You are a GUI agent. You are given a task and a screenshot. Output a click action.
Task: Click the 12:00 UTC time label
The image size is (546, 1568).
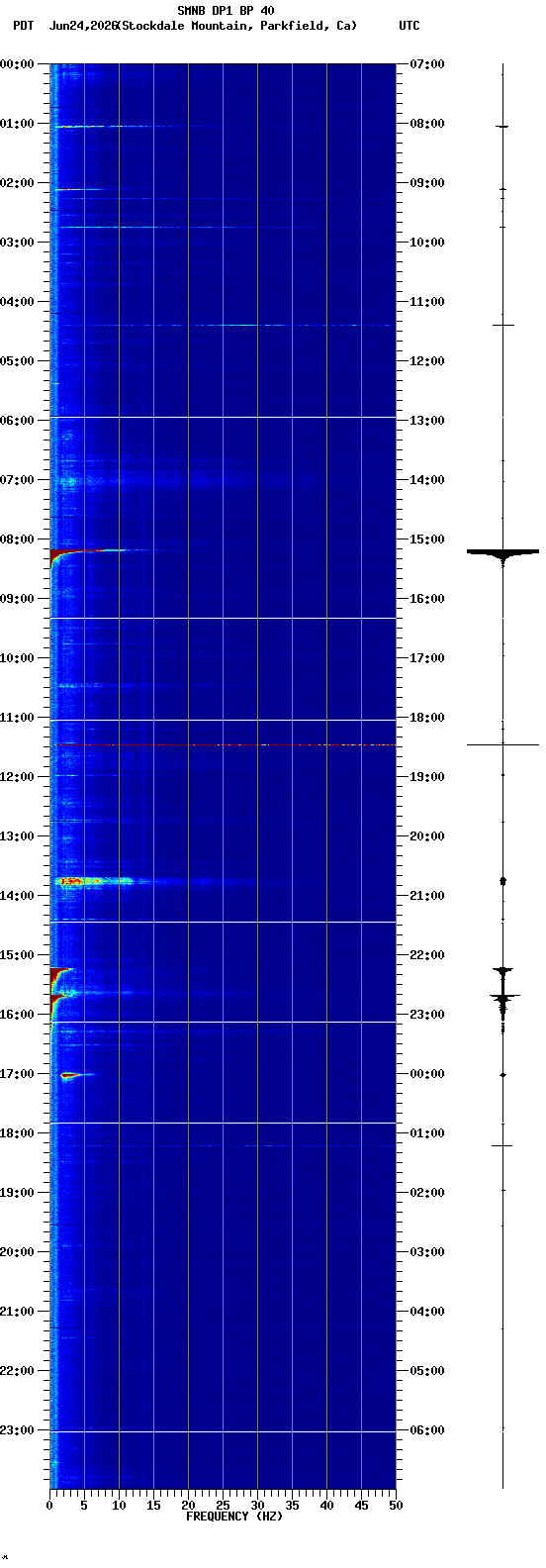[x=426, y=361]
